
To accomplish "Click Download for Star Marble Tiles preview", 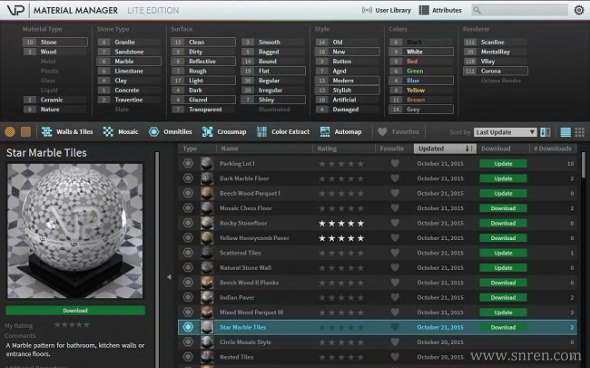I will (x=75, y=310).
